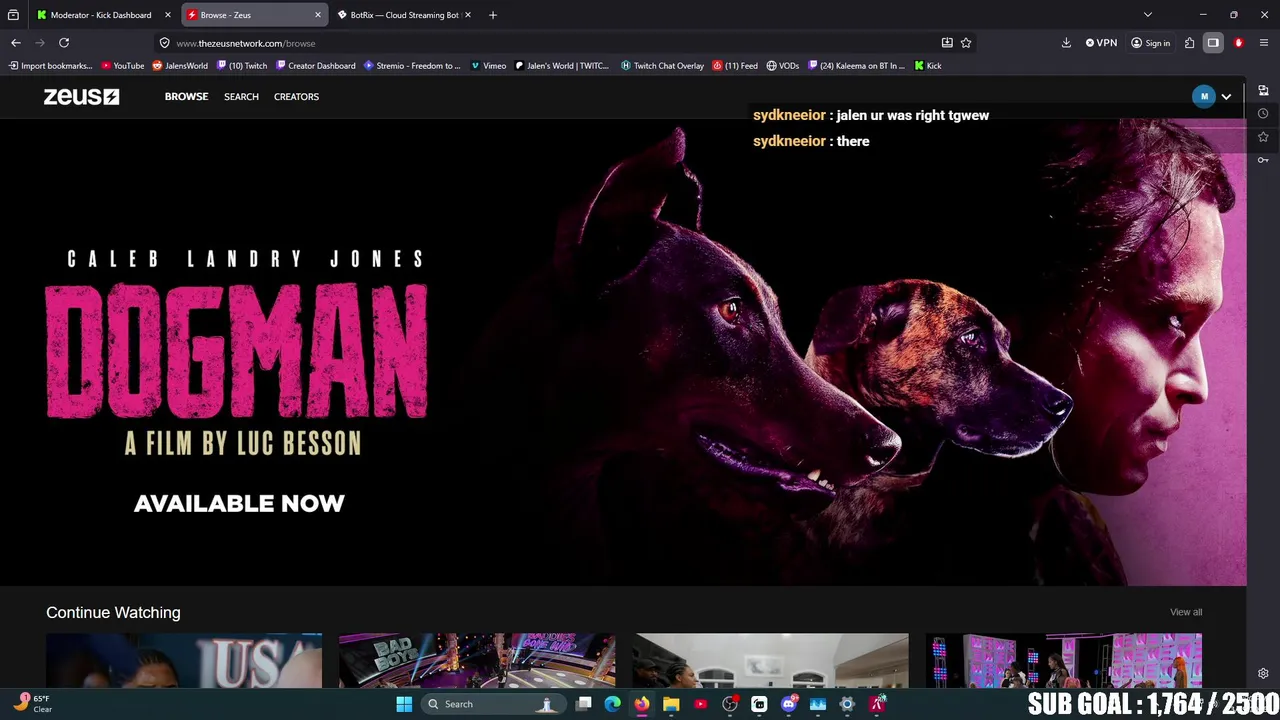1280x720 pixels.
Task: Close the Moderator - Kick Dashboard tab
Action: [168, 15]
